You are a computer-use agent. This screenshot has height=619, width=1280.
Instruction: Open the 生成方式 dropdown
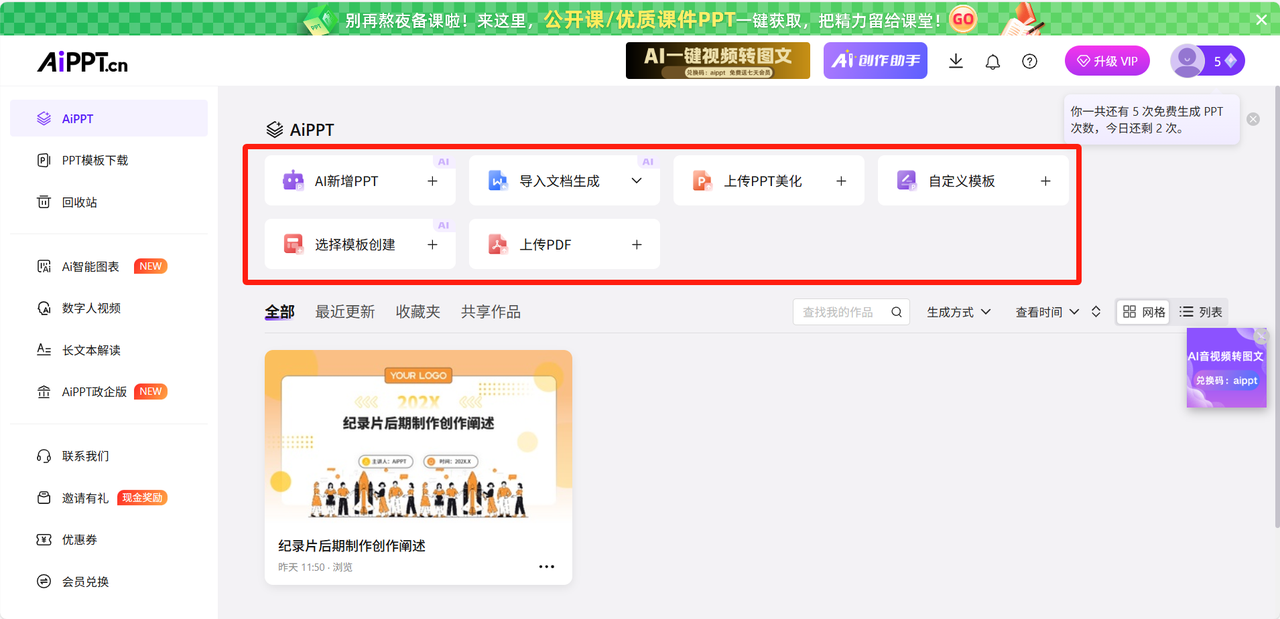pyautogui.click(x=958, y=312)
